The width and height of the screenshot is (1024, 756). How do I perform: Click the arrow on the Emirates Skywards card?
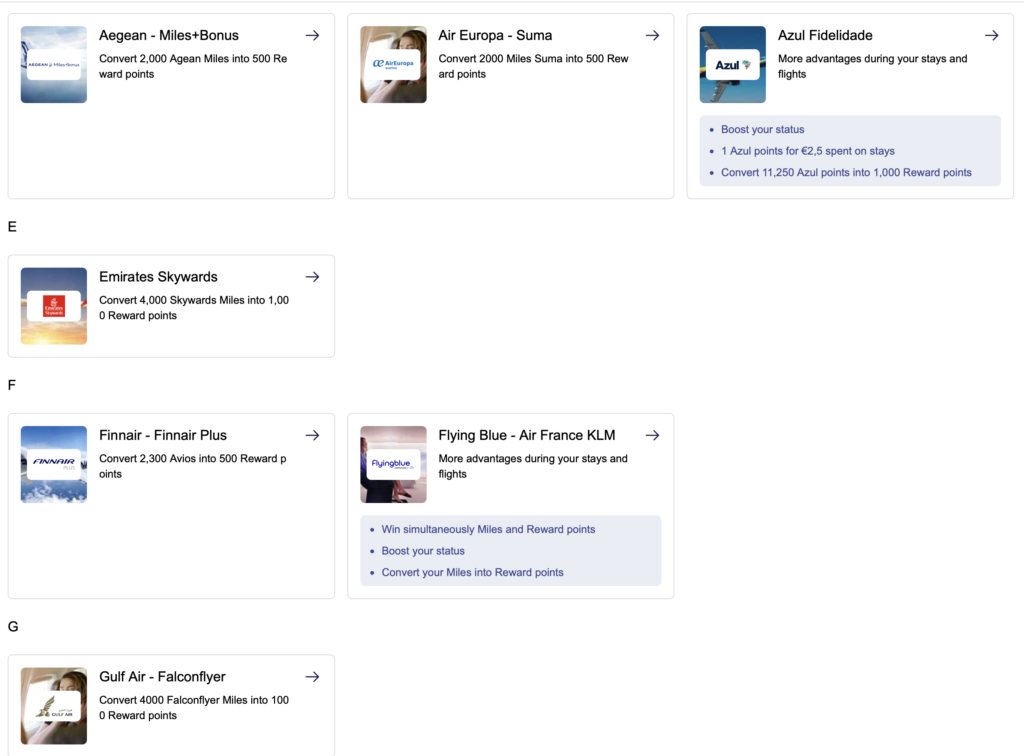(x=312, y=277)
